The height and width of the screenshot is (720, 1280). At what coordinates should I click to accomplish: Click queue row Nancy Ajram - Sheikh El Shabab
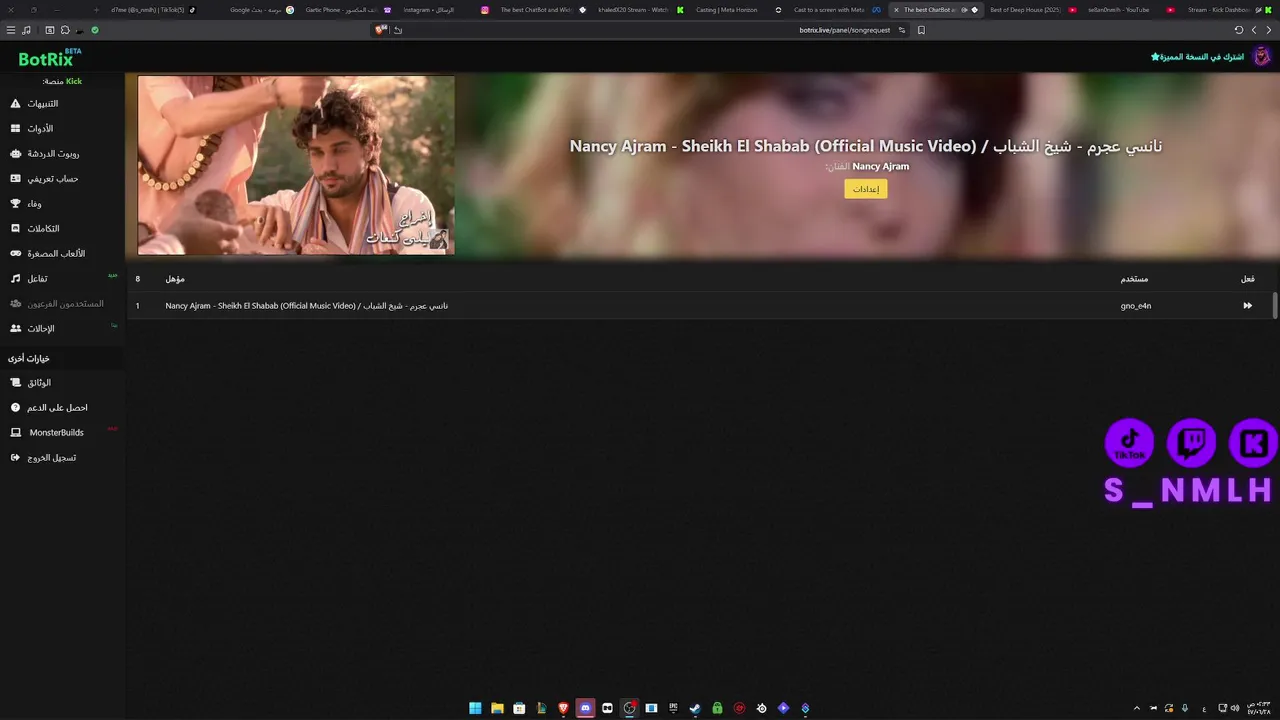699,306
